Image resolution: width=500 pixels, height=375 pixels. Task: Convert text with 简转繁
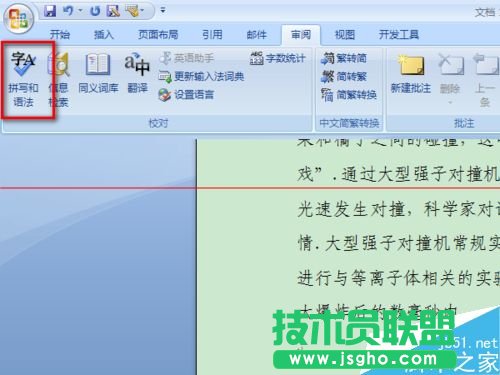click(344, 77)
